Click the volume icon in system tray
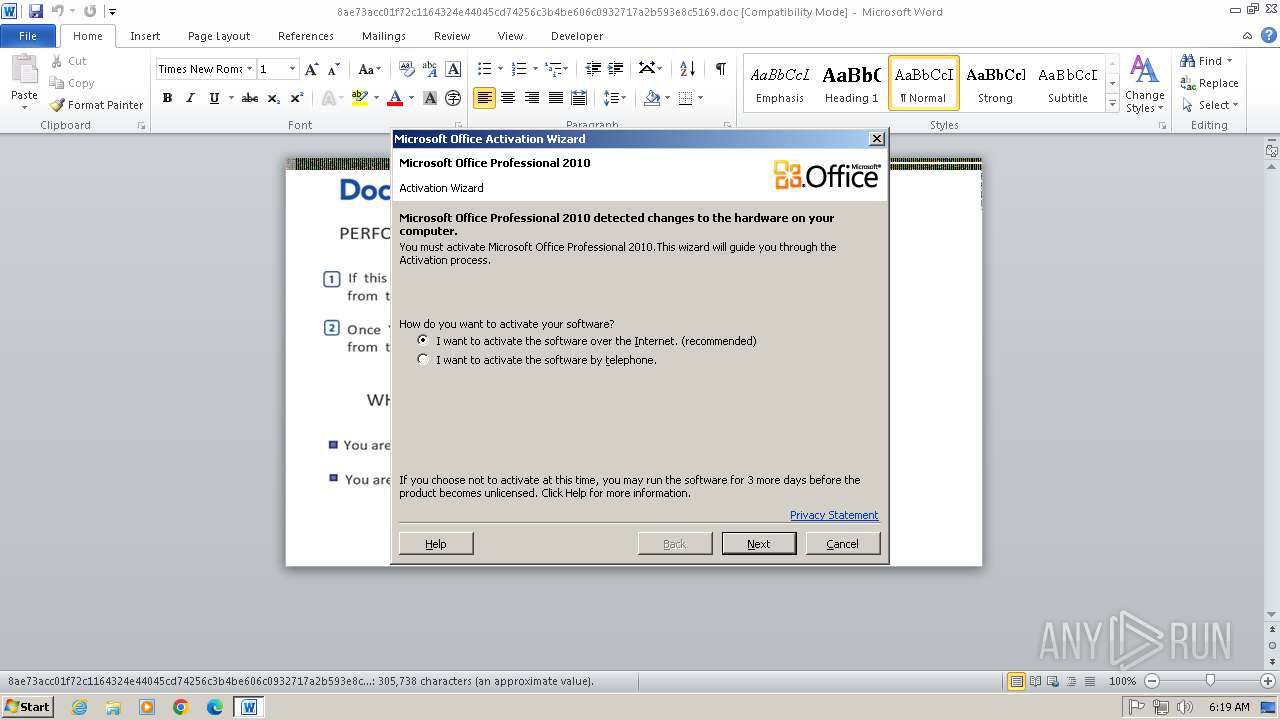 coord(1186,707)
